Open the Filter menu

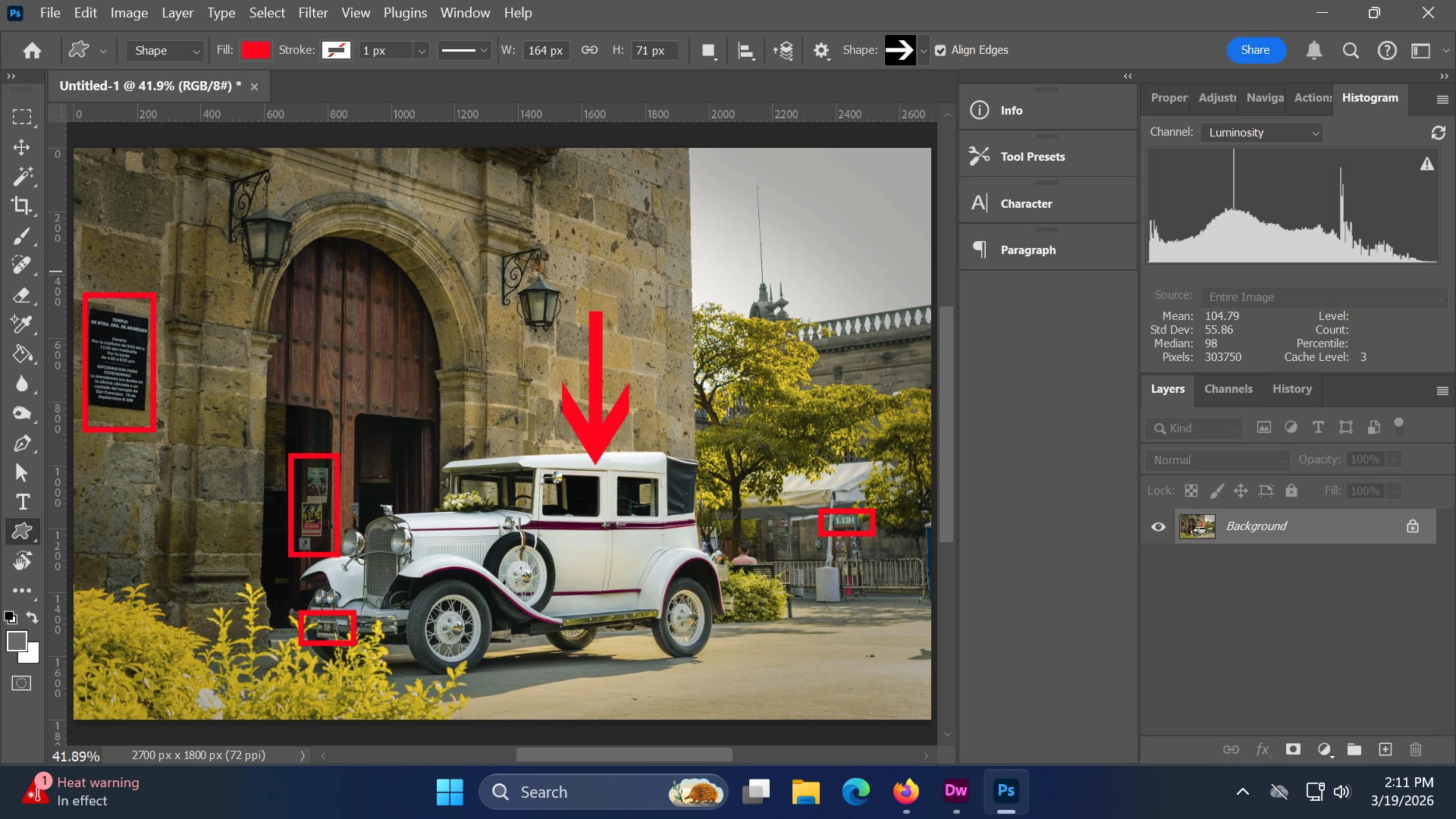tap(312, 13)
